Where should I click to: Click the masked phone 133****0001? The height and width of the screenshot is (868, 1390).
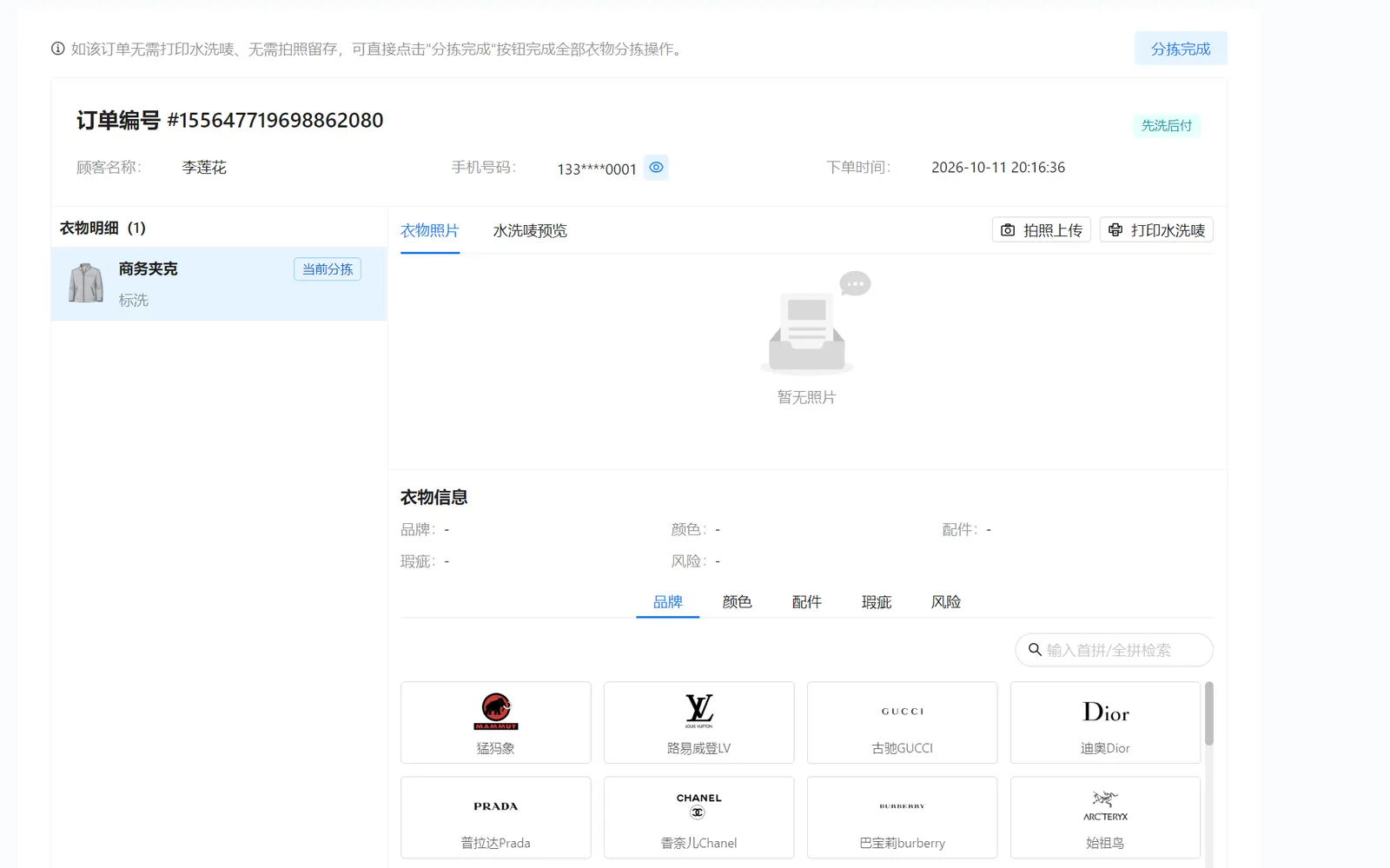pos(597,169)
